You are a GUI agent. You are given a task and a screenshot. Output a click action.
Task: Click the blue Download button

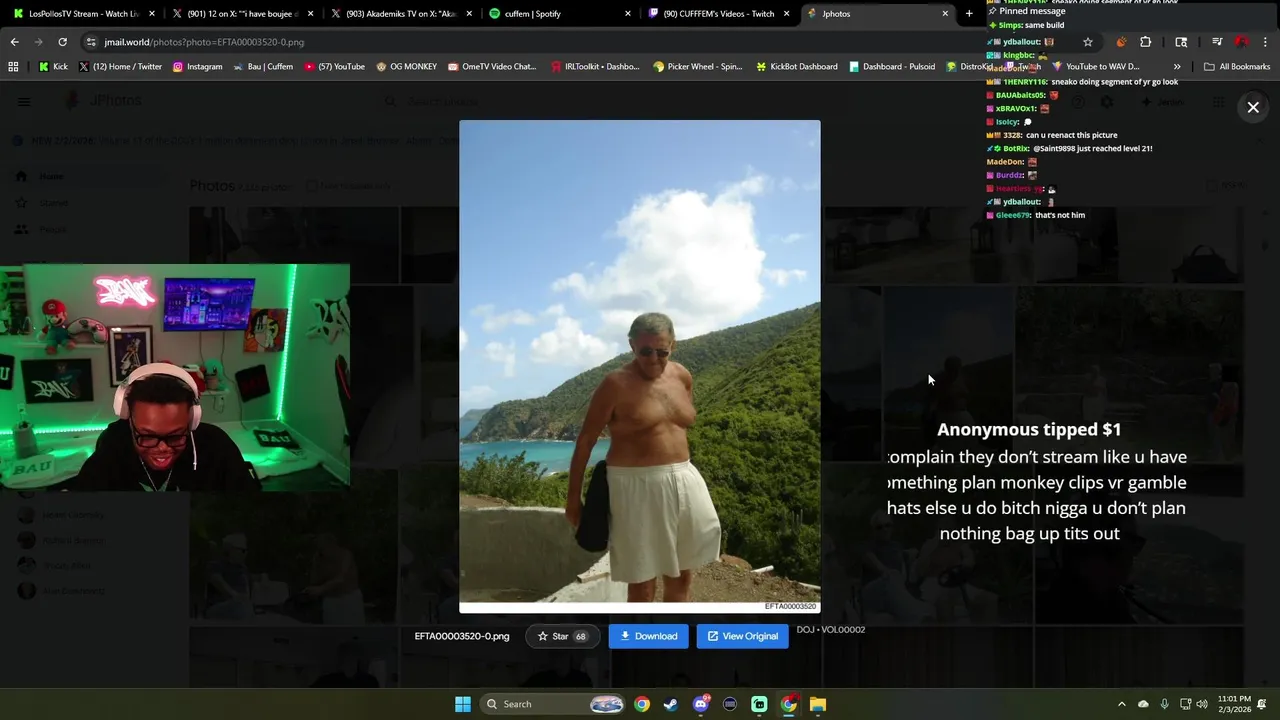[x=648, y=636]
